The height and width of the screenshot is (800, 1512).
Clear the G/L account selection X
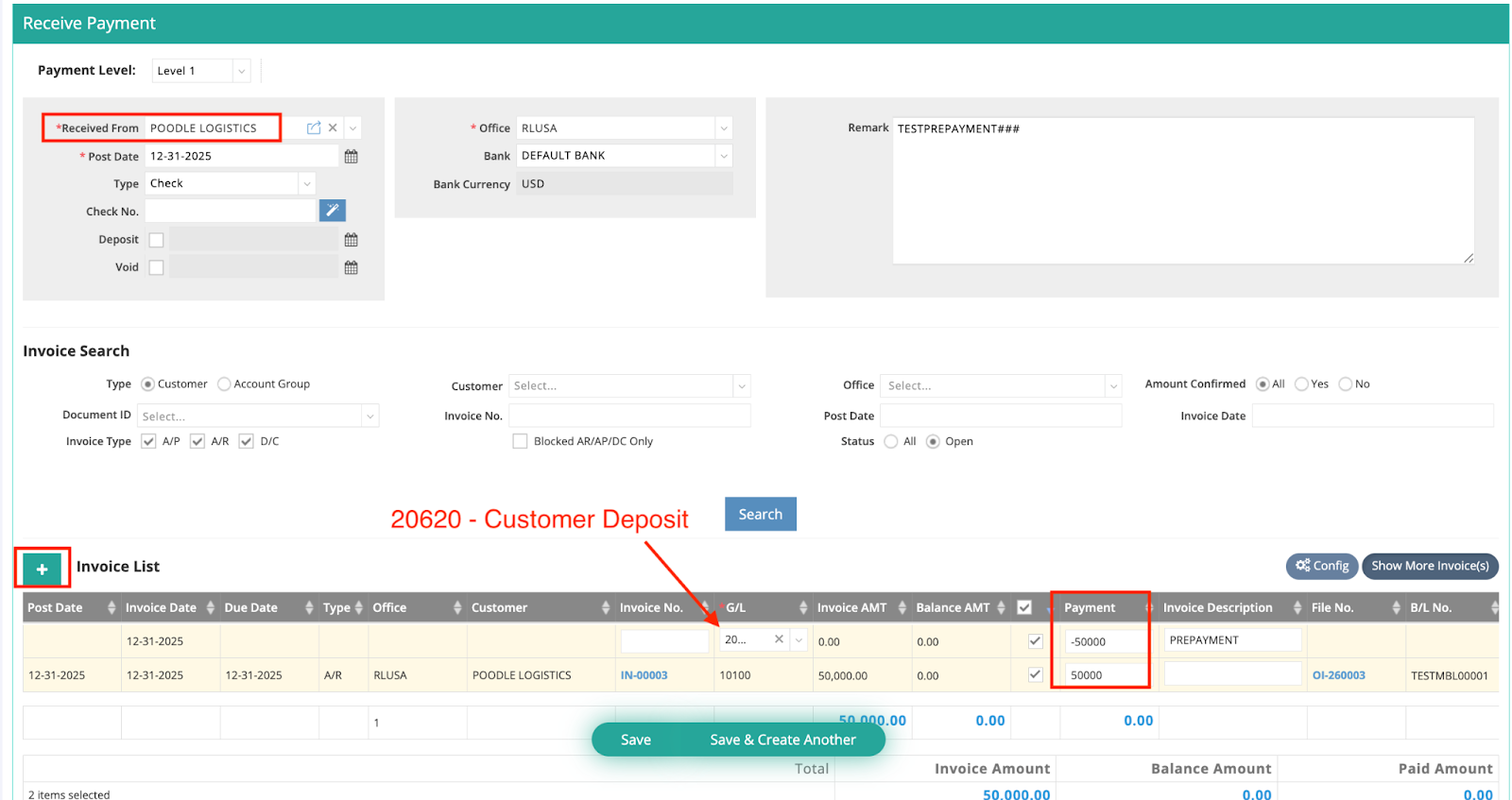(779, 639)
